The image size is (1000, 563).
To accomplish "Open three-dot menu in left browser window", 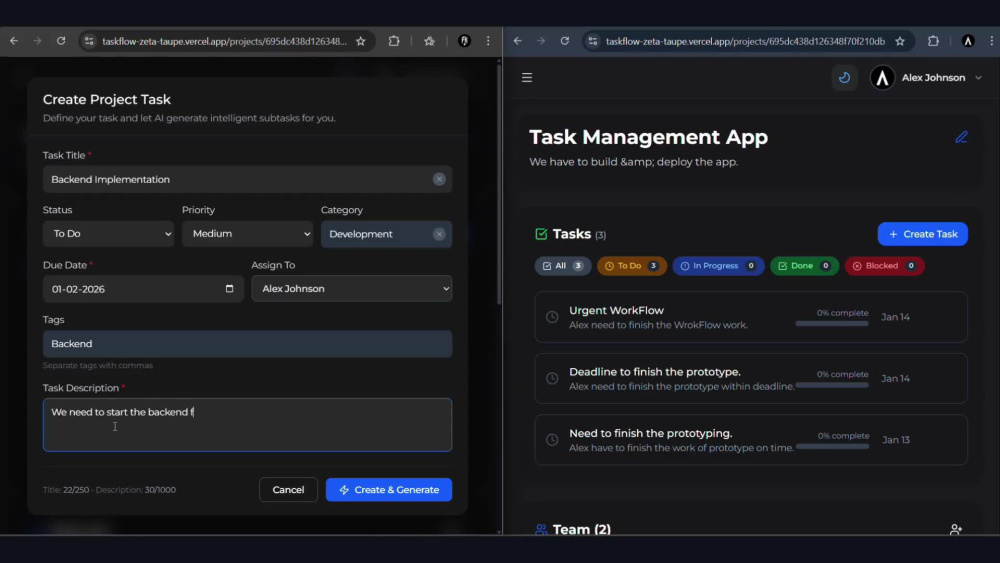I will (x=489, y=41).
